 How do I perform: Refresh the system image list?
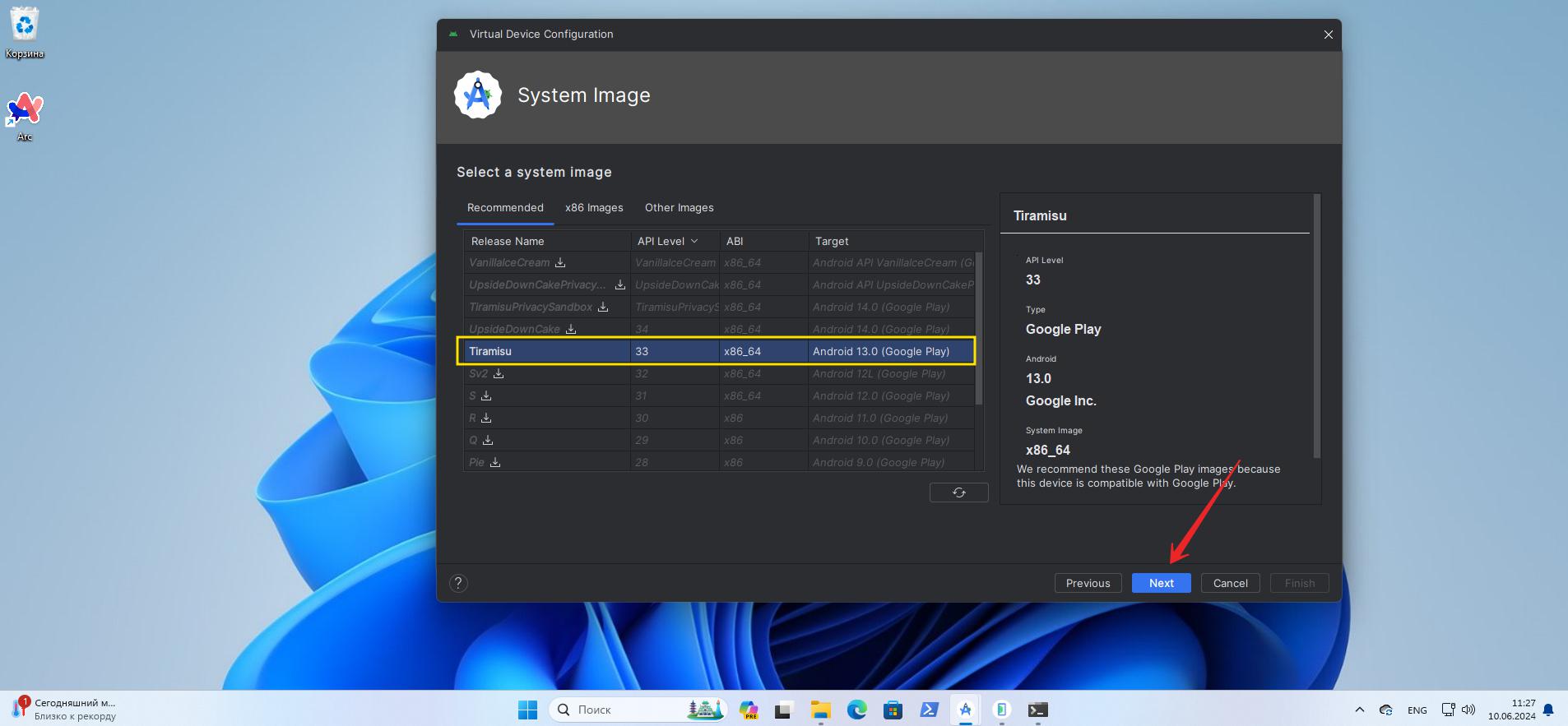(958, 492)
